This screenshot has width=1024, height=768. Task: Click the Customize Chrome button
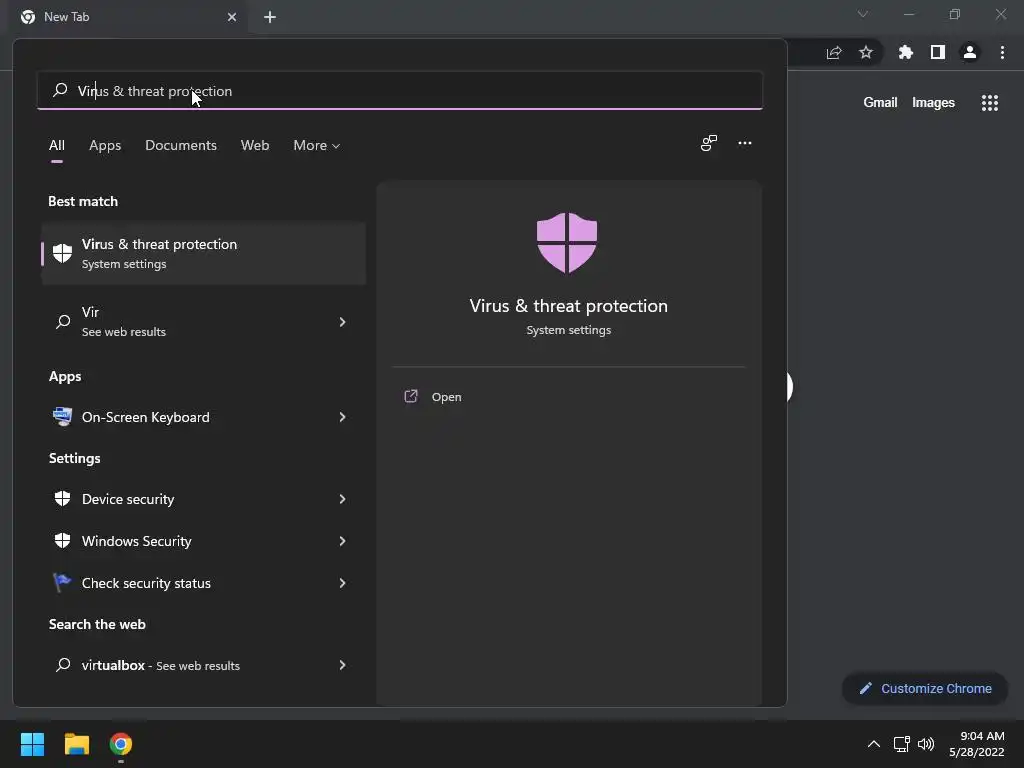tap(925, 688)
